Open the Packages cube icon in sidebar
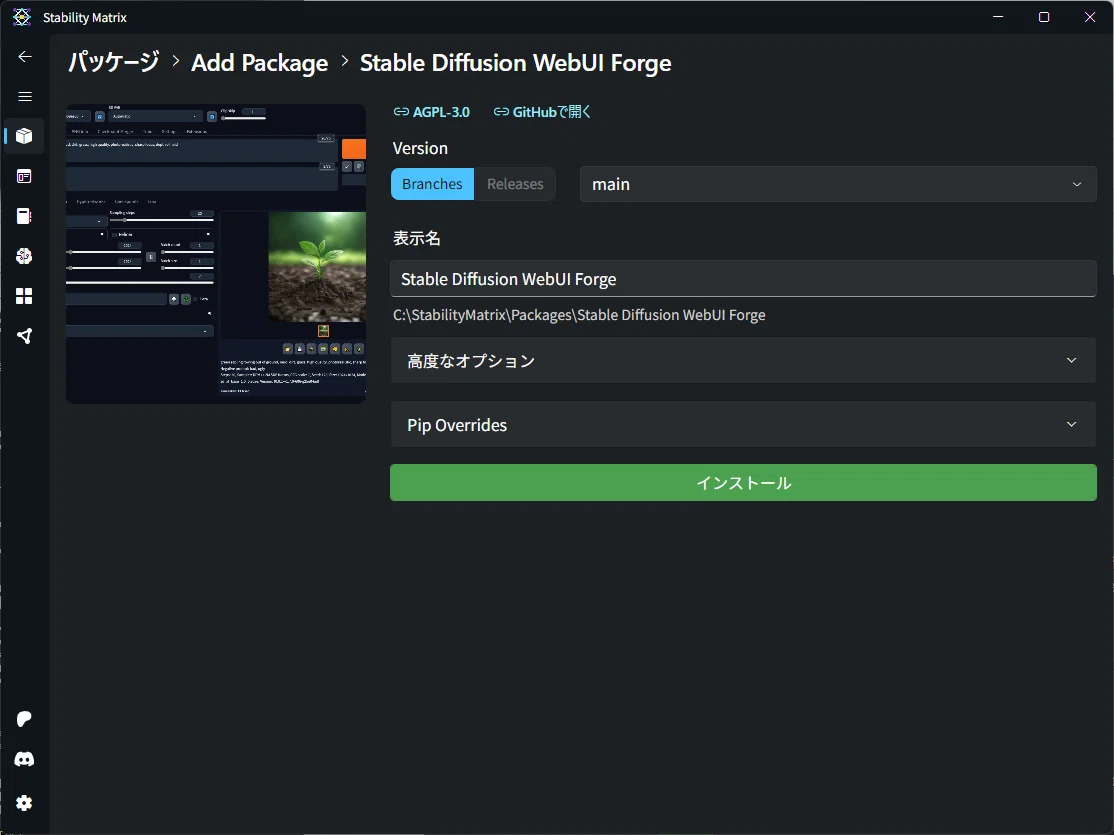Screen dimensions: 1114x835 click(24, 136)
